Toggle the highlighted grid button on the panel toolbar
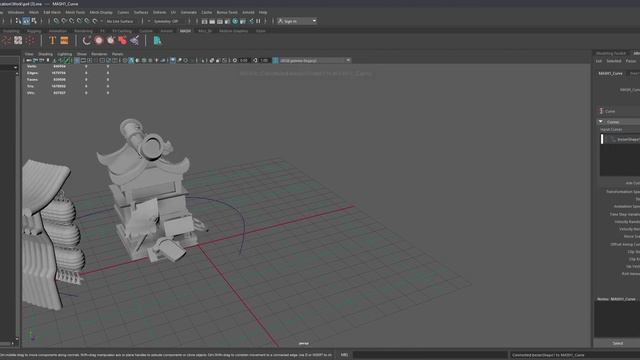 point(77,60)
